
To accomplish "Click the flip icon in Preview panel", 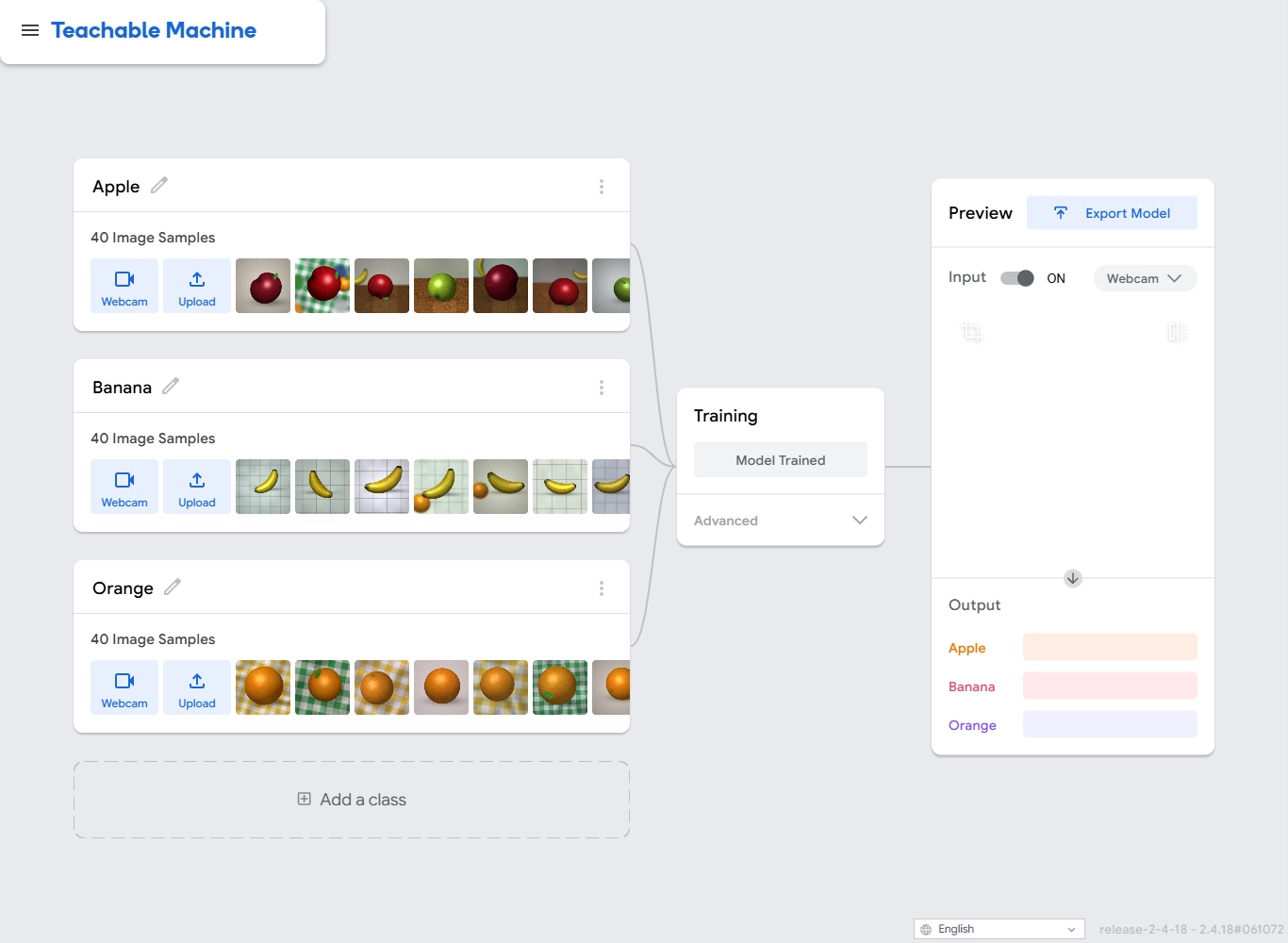I will pyautogui.click(x=1176, y=332).
